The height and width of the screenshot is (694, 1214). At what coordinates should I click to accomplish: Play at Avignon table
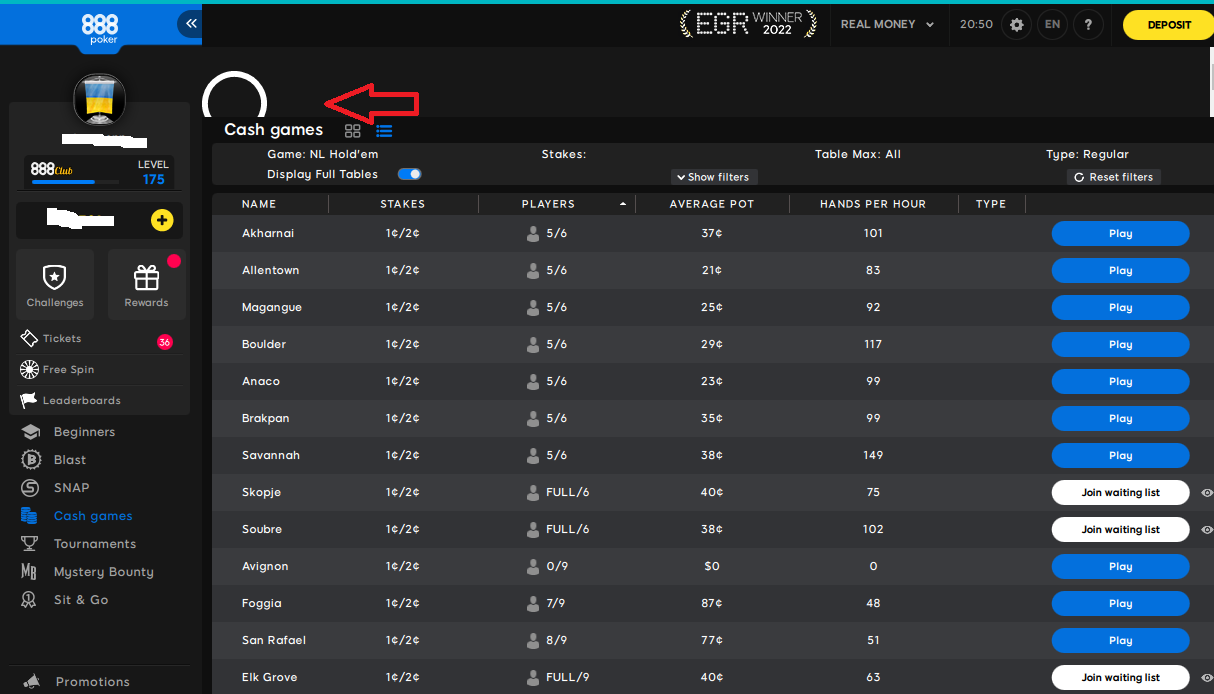(x=1120, y=566)
